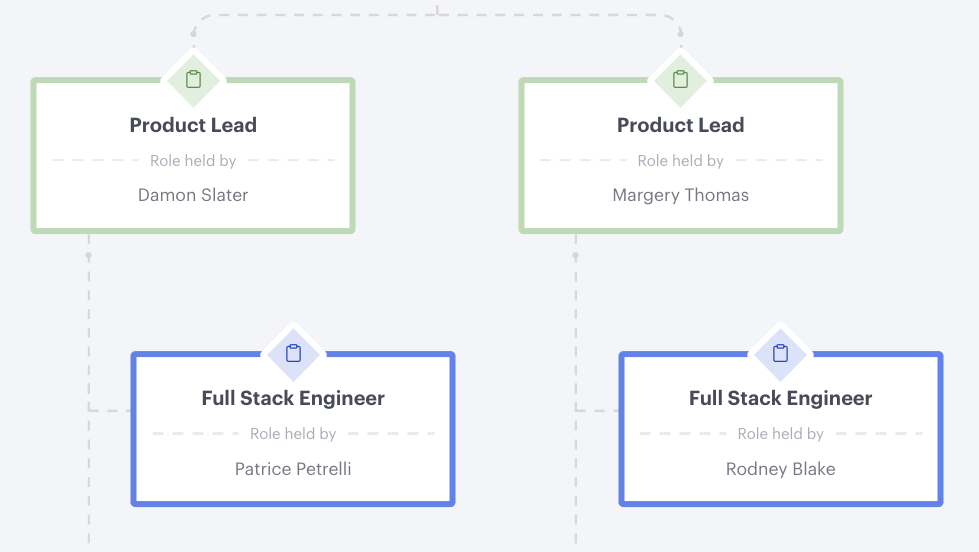Click clipboard icon above Rodney Blake's card
This screenshot has height=552, width=979.
781,353
